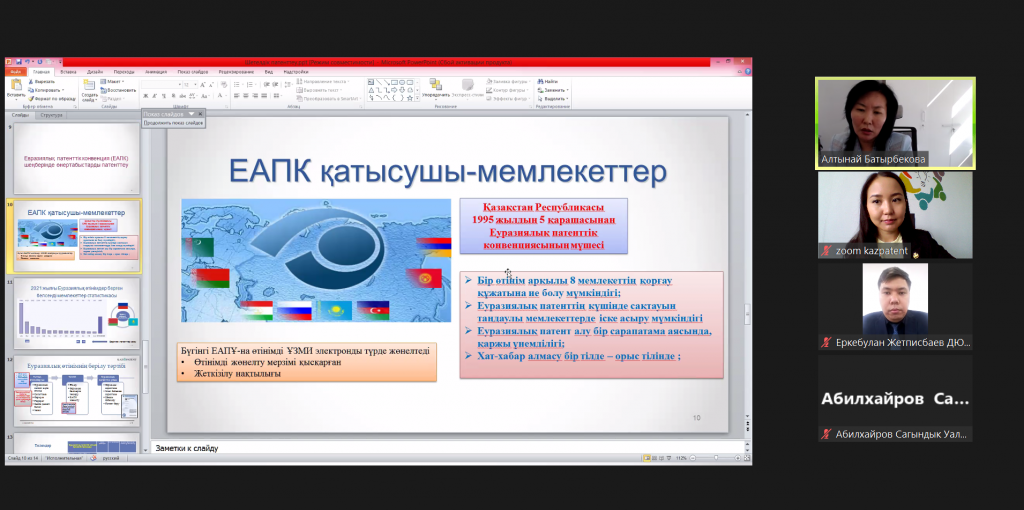Click the Восстановить button
This screenshot has height=510, width=1024.
click(119, 90)
